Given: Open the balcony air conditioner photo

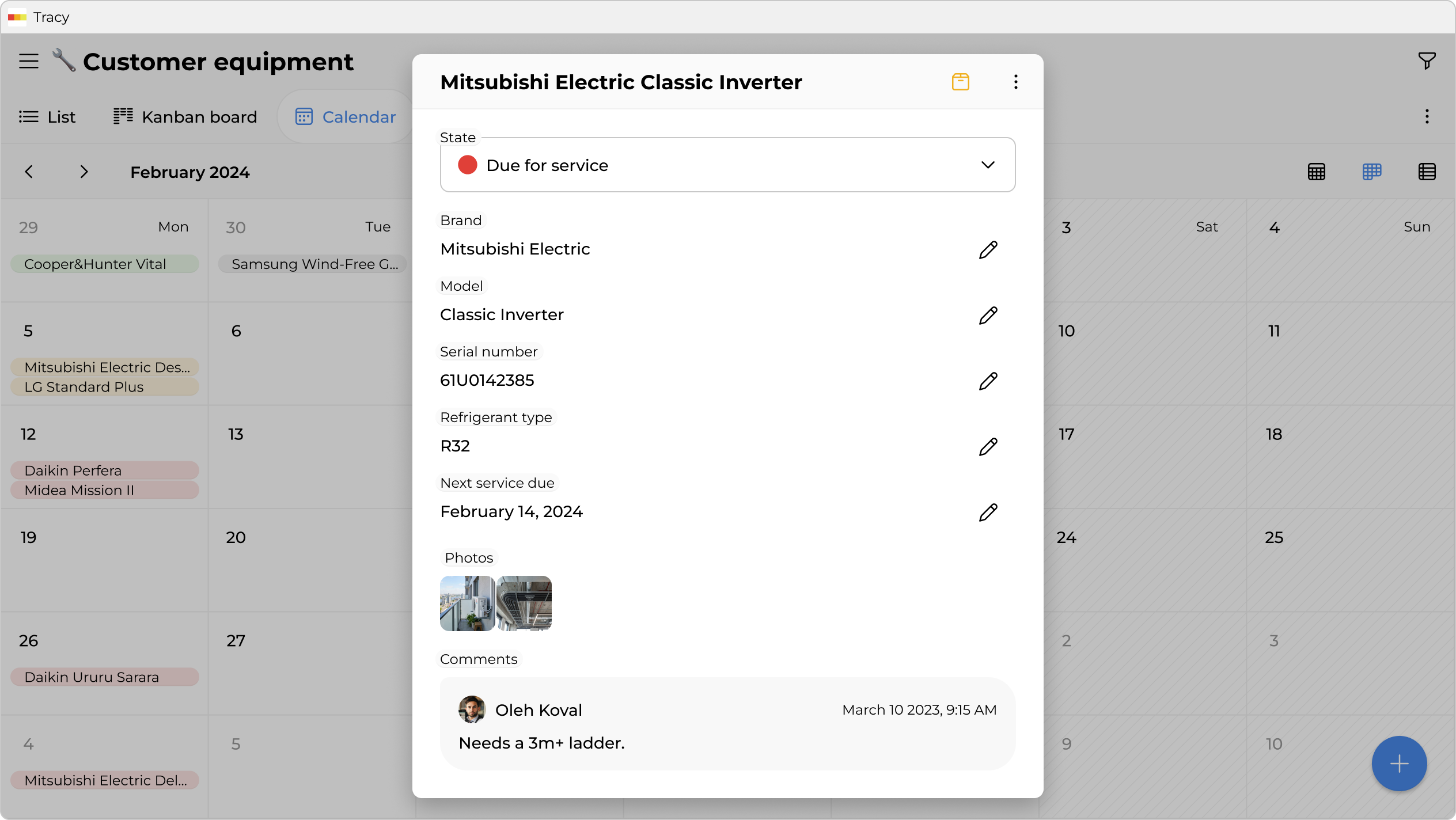Looking at the screenshot, I should 467,603.
